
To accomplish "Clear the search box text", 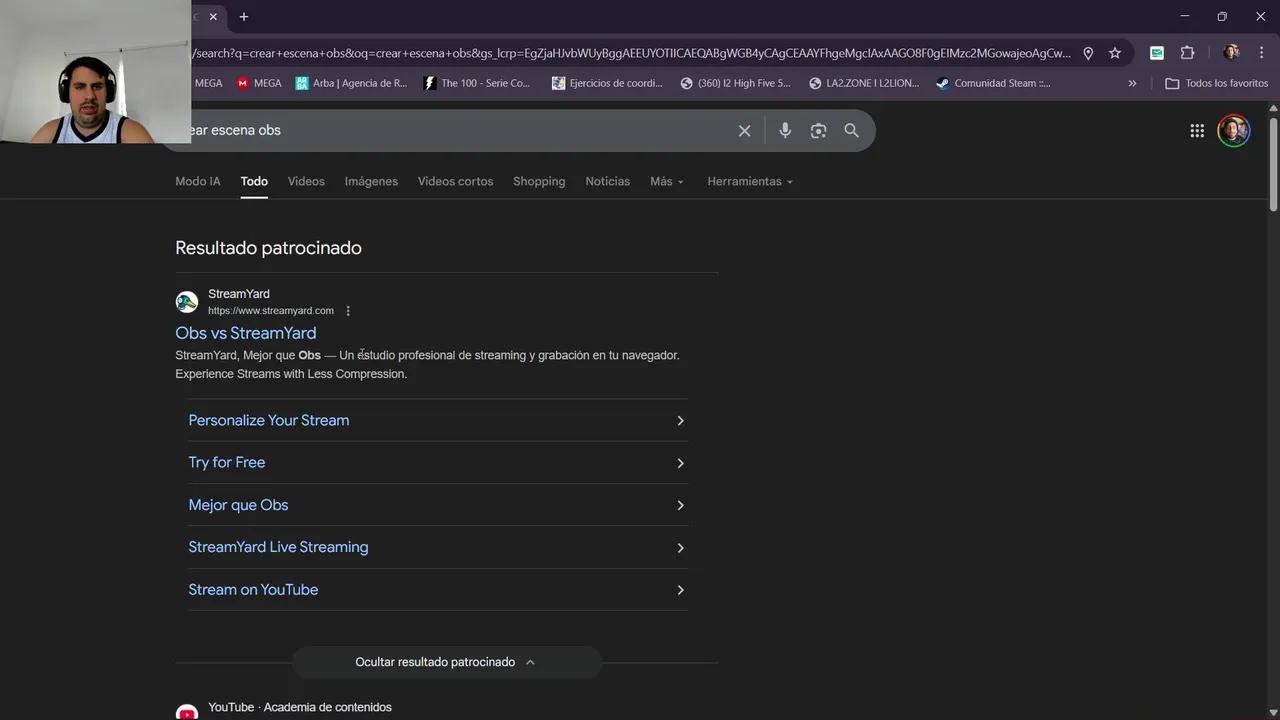I will 744,131.
